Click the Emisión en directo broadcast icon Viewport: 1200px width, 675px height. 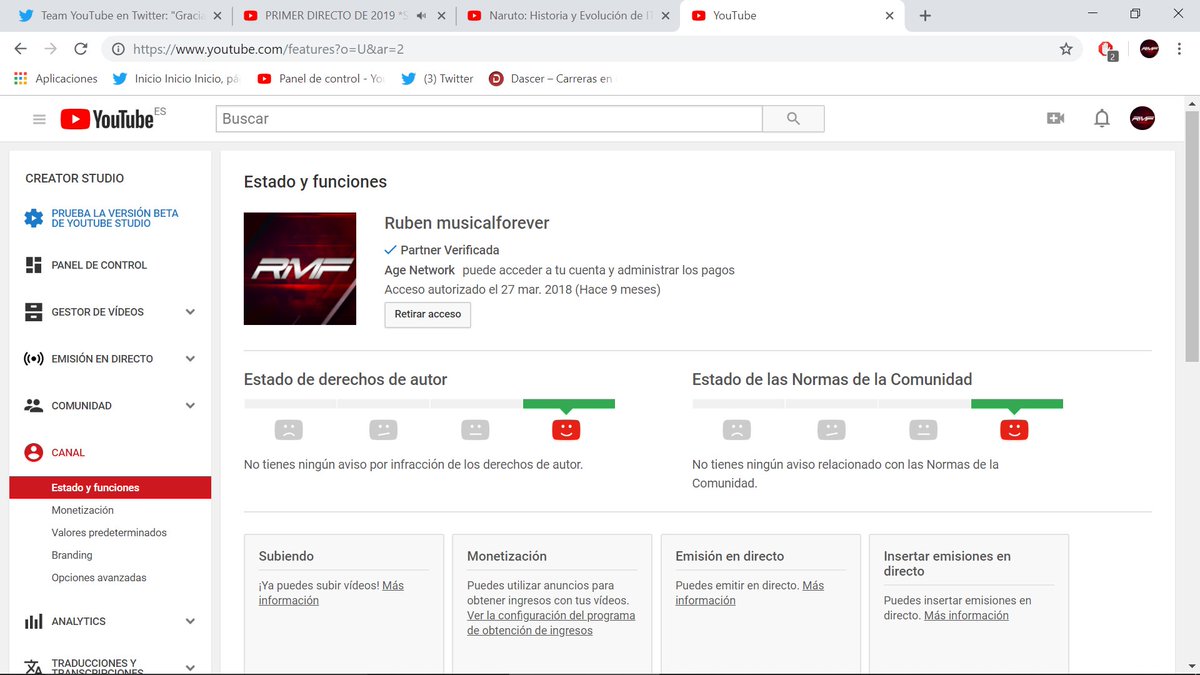tap(33, 359)
